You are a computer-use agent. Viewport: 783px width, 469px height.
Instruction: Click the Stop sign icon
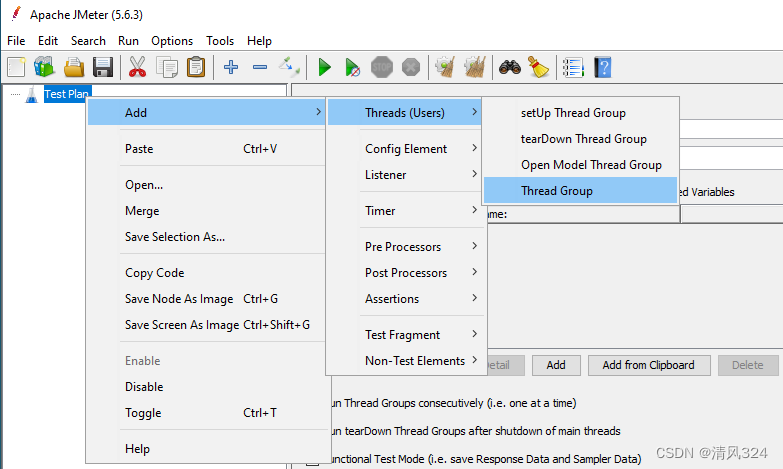(382, 67)
